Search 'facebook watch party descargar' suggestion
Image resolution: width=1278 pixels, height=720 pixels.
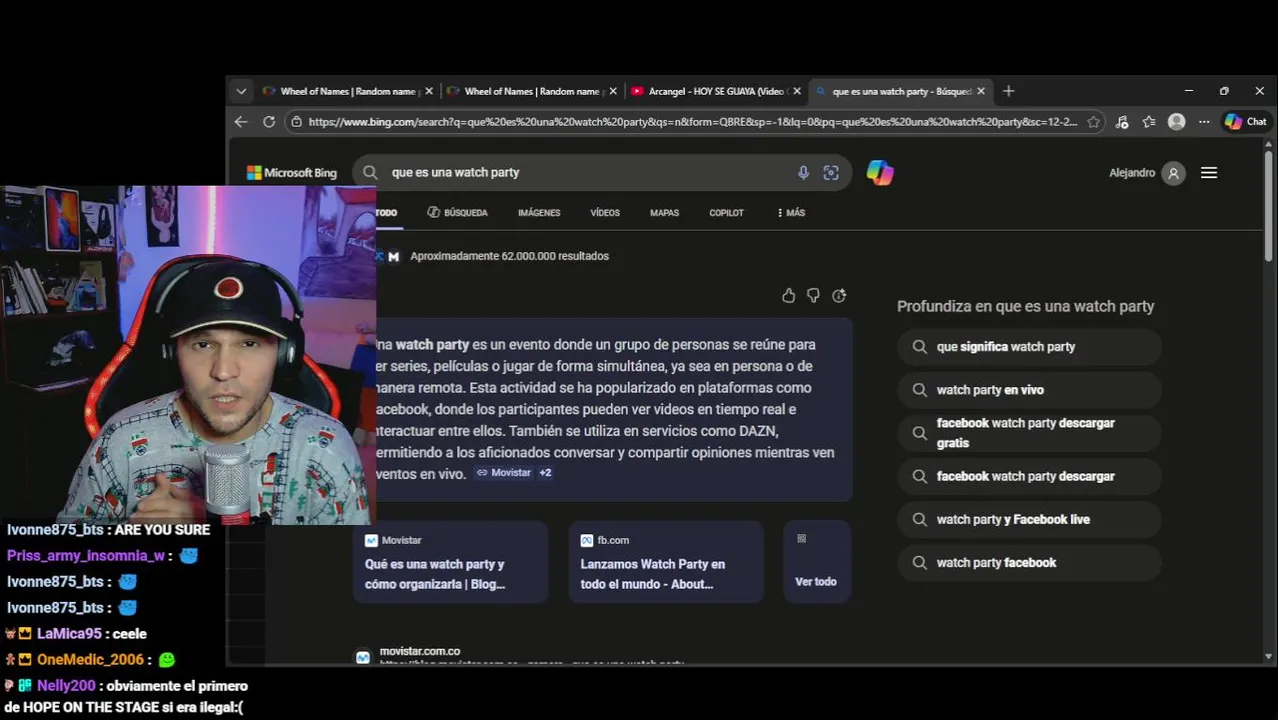pyautogui.click(x=1029, y=476)
